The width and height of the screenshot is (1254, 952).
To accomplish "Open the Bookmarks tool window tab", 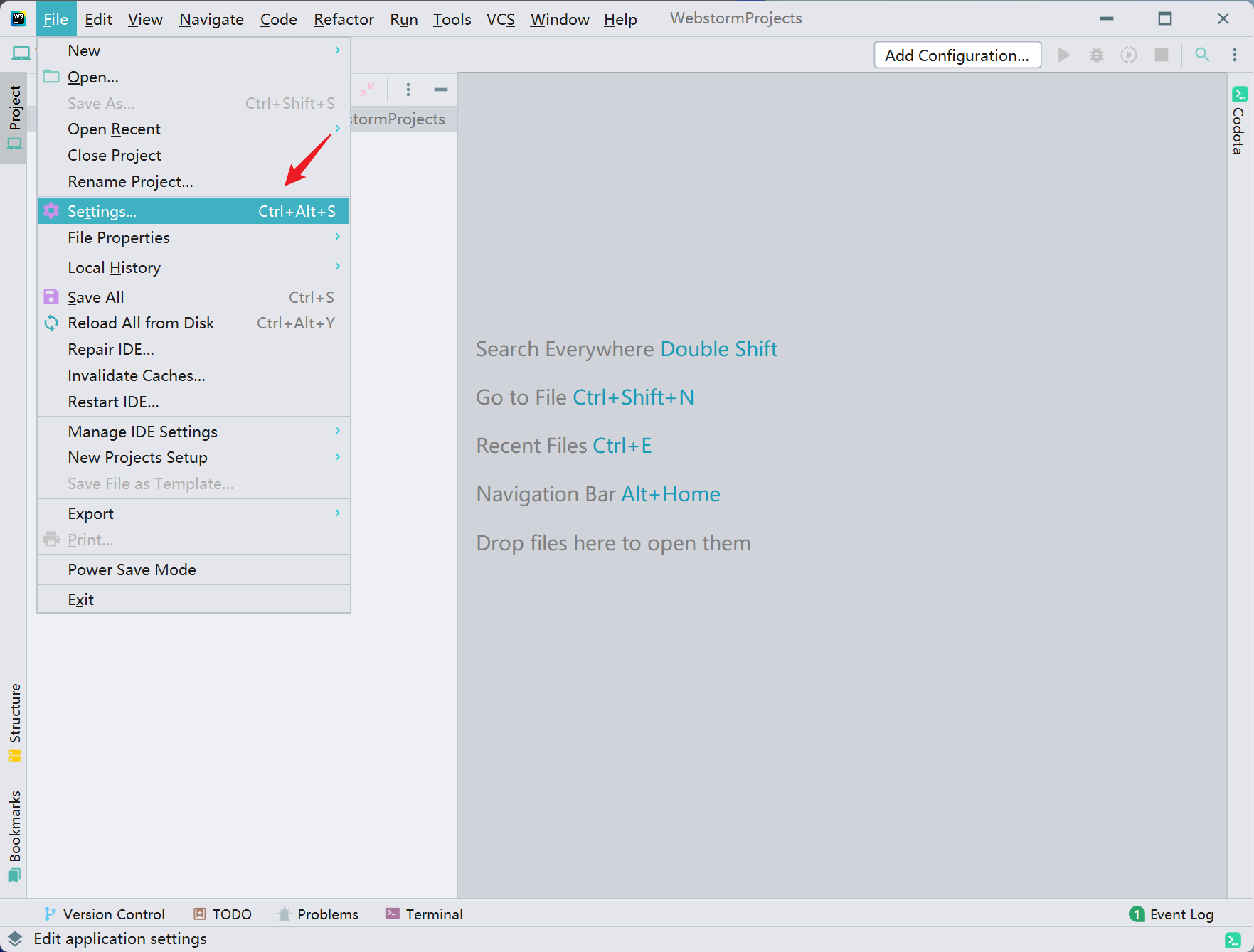I will point(14,835).
